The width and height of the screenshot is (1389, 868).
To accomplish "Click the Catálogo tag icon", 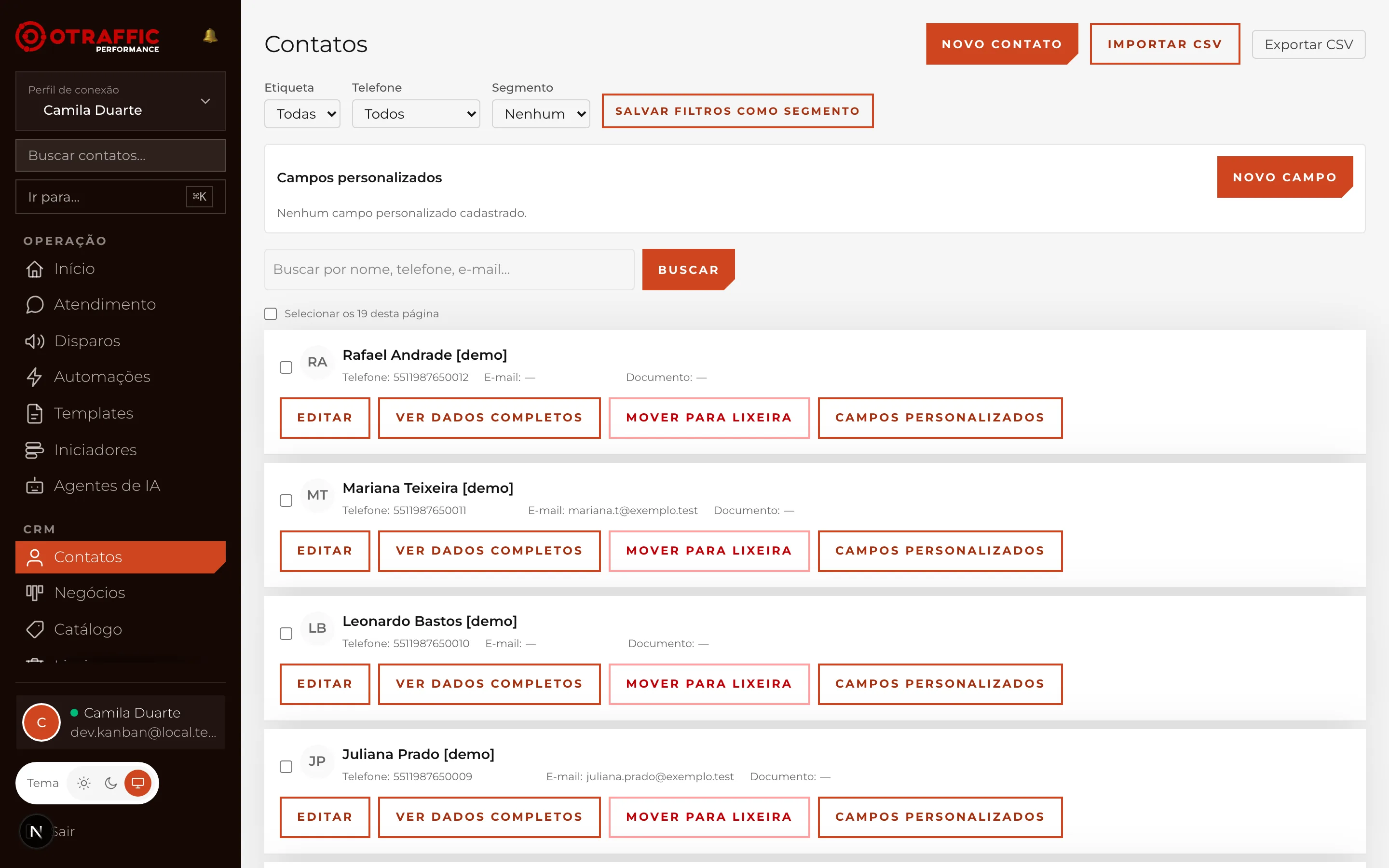I will (x=34, y=629).
